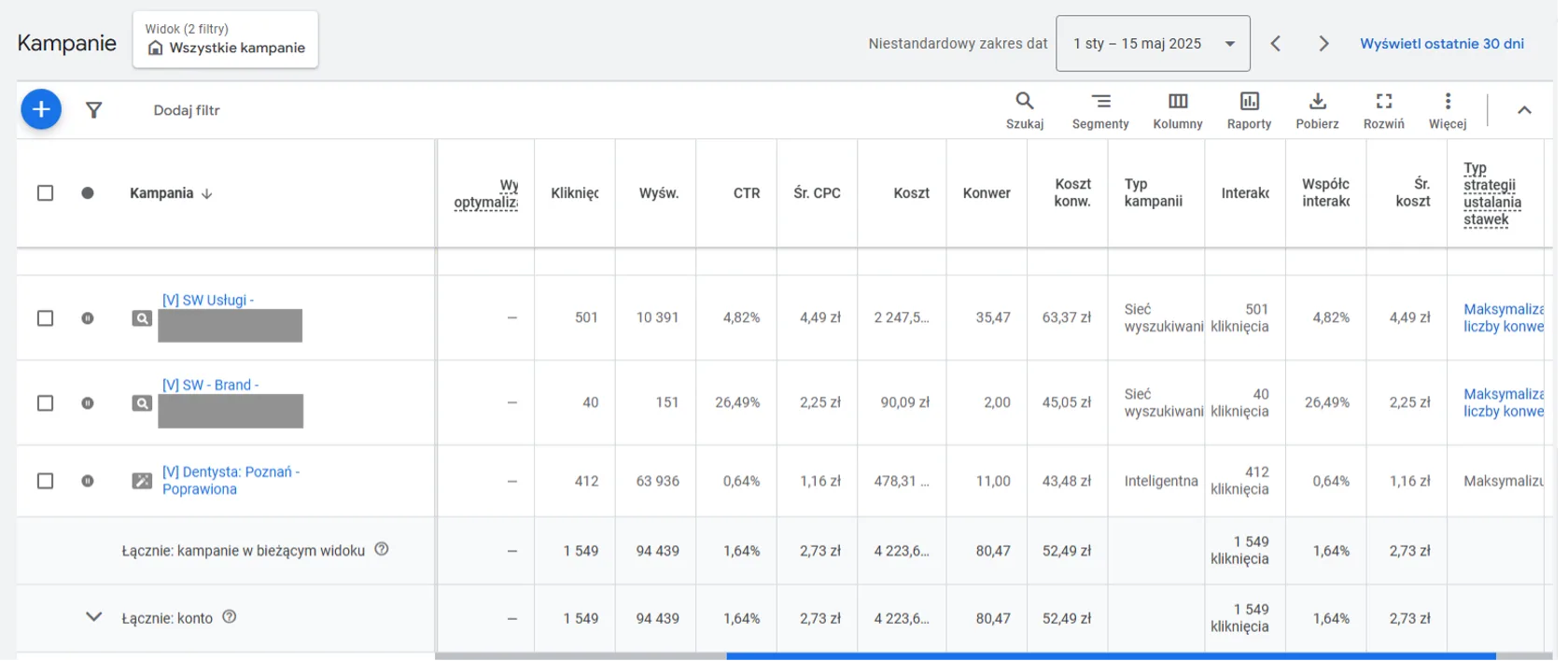Screen dimensions: 1568x661
Task: Toggle the select-all header checkbox
Action: click(45, 193)
